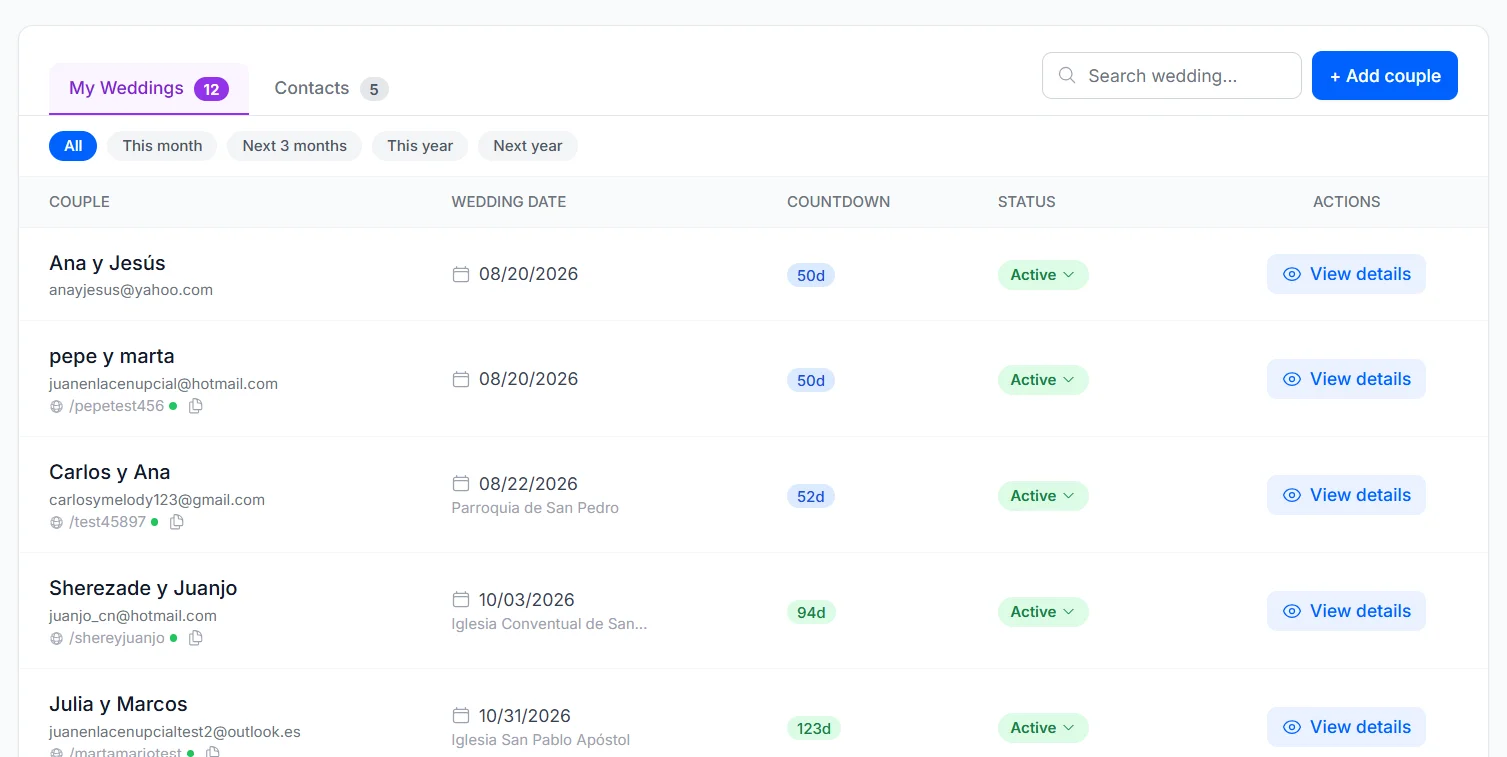Viewport: 1507px width, 757px height.
Task: Click globe icon beside /test45897
Action: (x=56, y=523)
